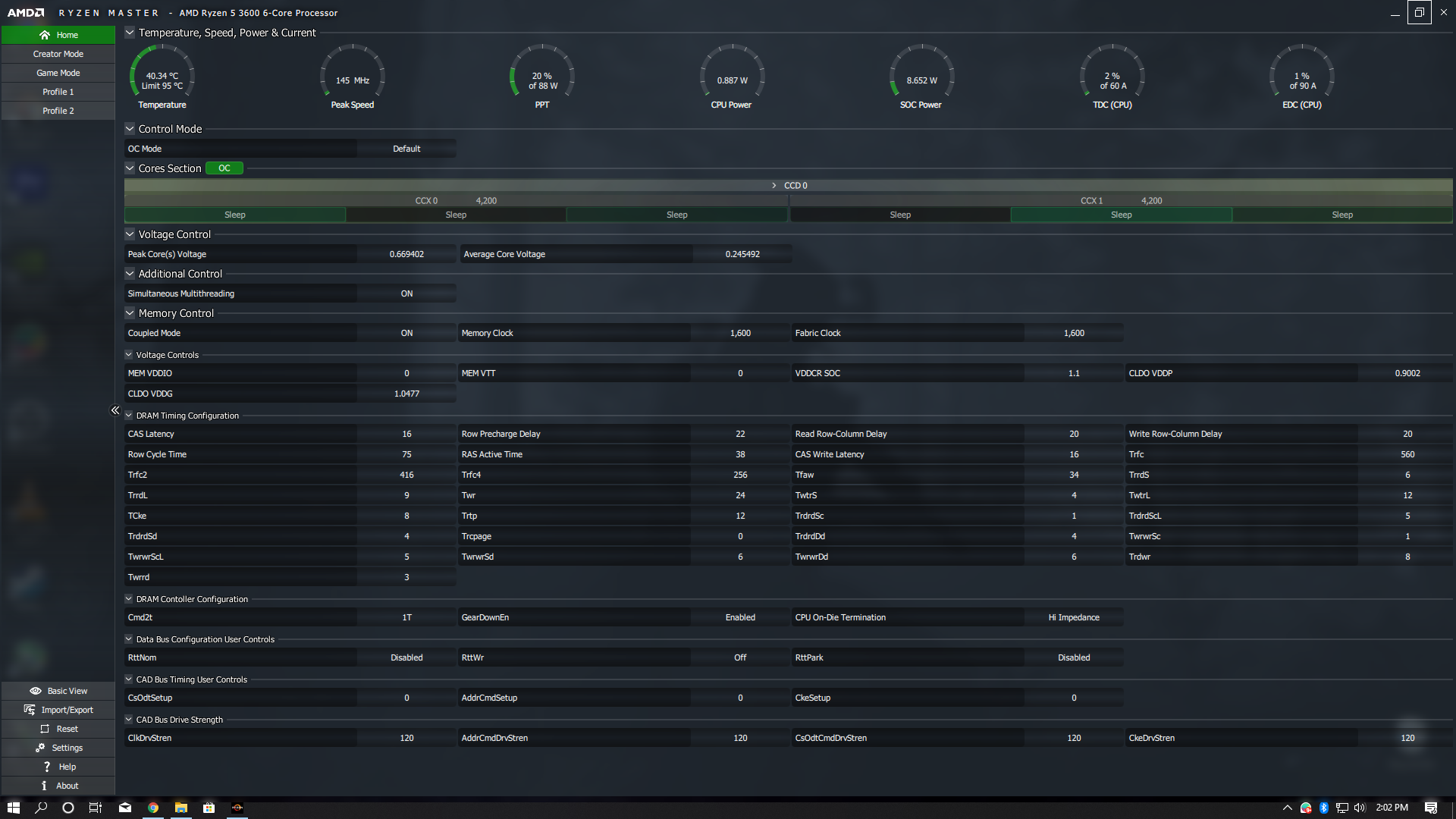This screenshot has width=1456, height=819.
Task: Click the Reset button
Action: [58, 729]
